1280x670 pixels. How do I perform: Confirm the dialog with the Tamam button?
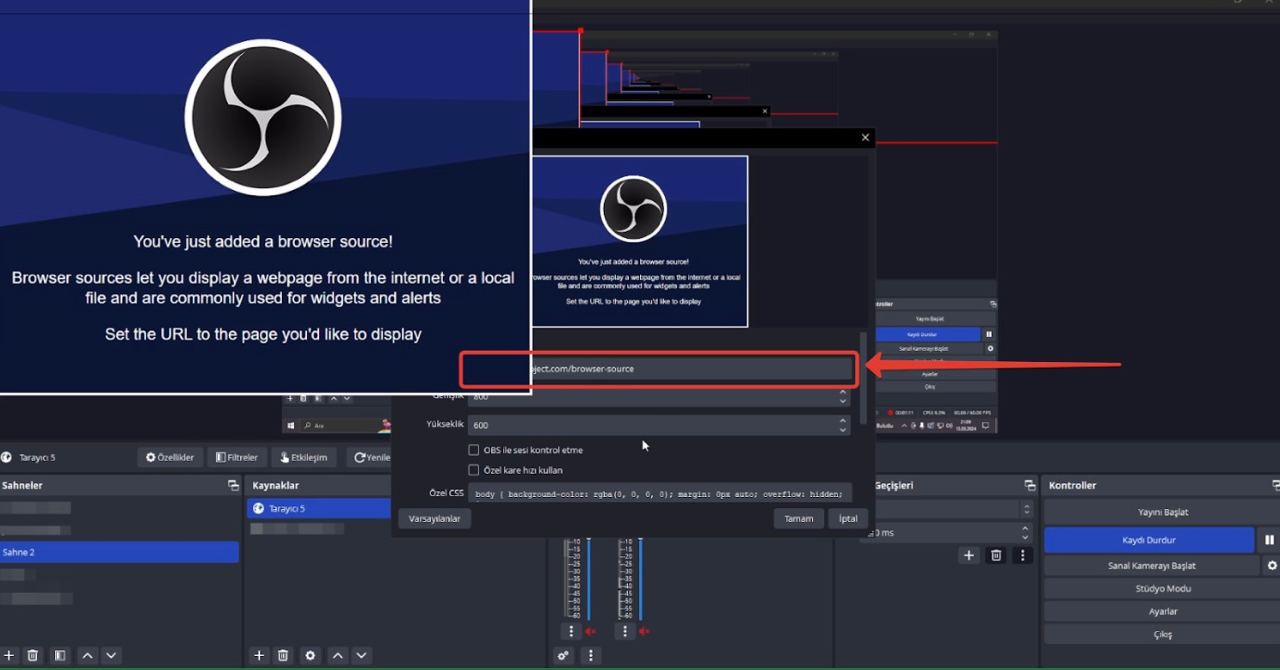tap(798, 518)
